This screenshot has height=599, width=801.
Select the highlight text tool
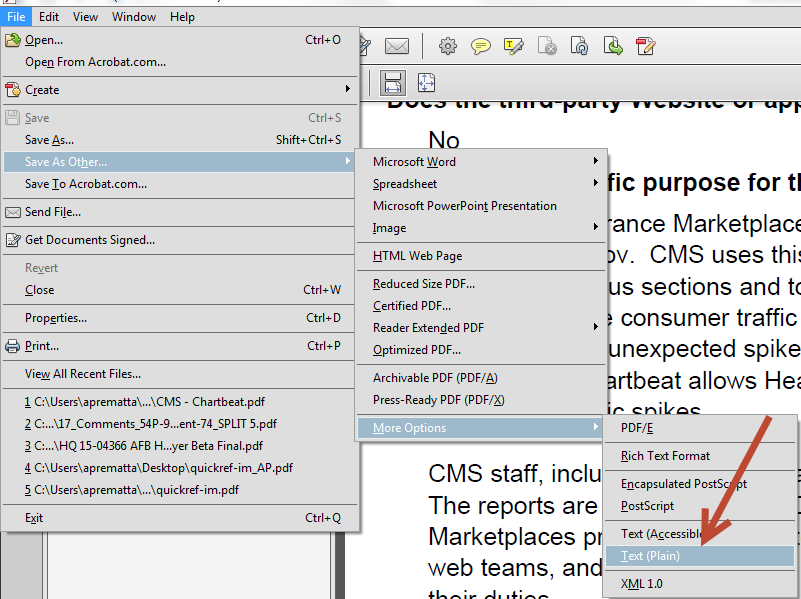tap(514, 46)
